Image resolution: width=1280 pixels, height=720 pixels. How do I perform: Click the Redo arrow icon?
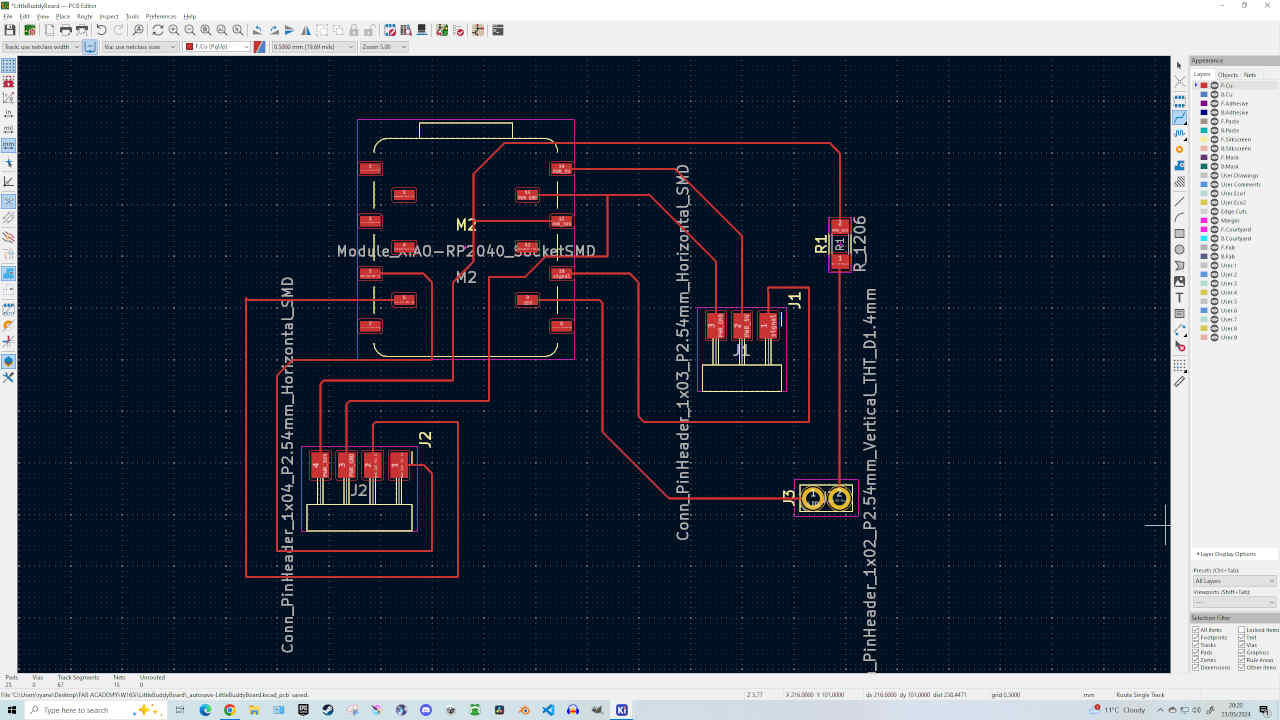coord(118,30)
